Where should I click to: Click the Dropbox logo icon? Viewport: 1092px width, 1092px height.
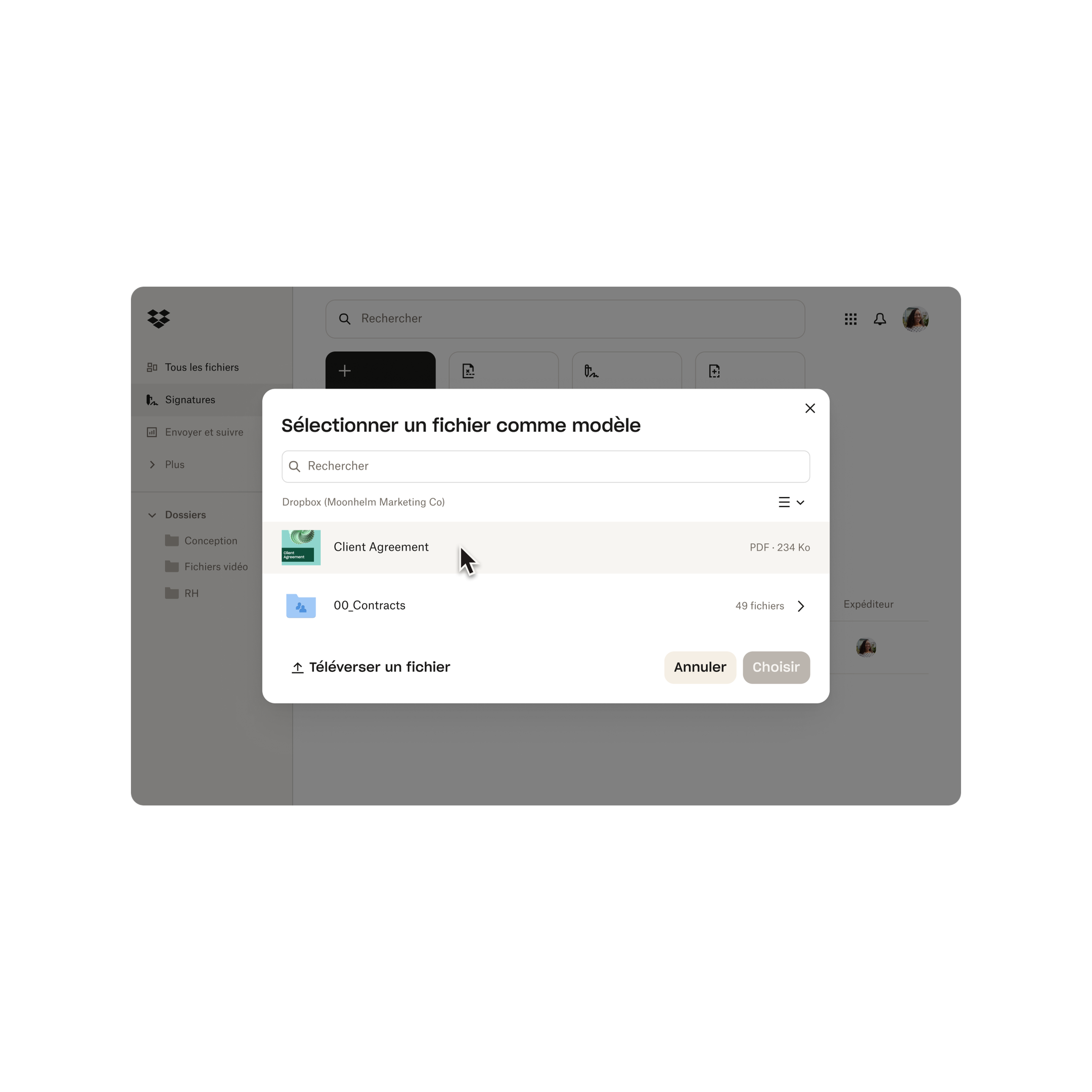tap(159, 318)
